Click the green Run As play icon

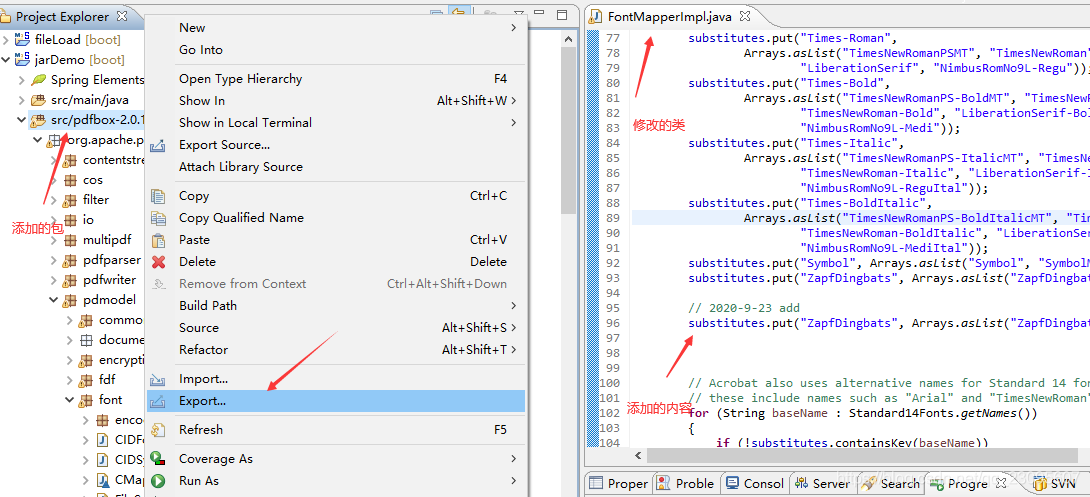(158, 481)
